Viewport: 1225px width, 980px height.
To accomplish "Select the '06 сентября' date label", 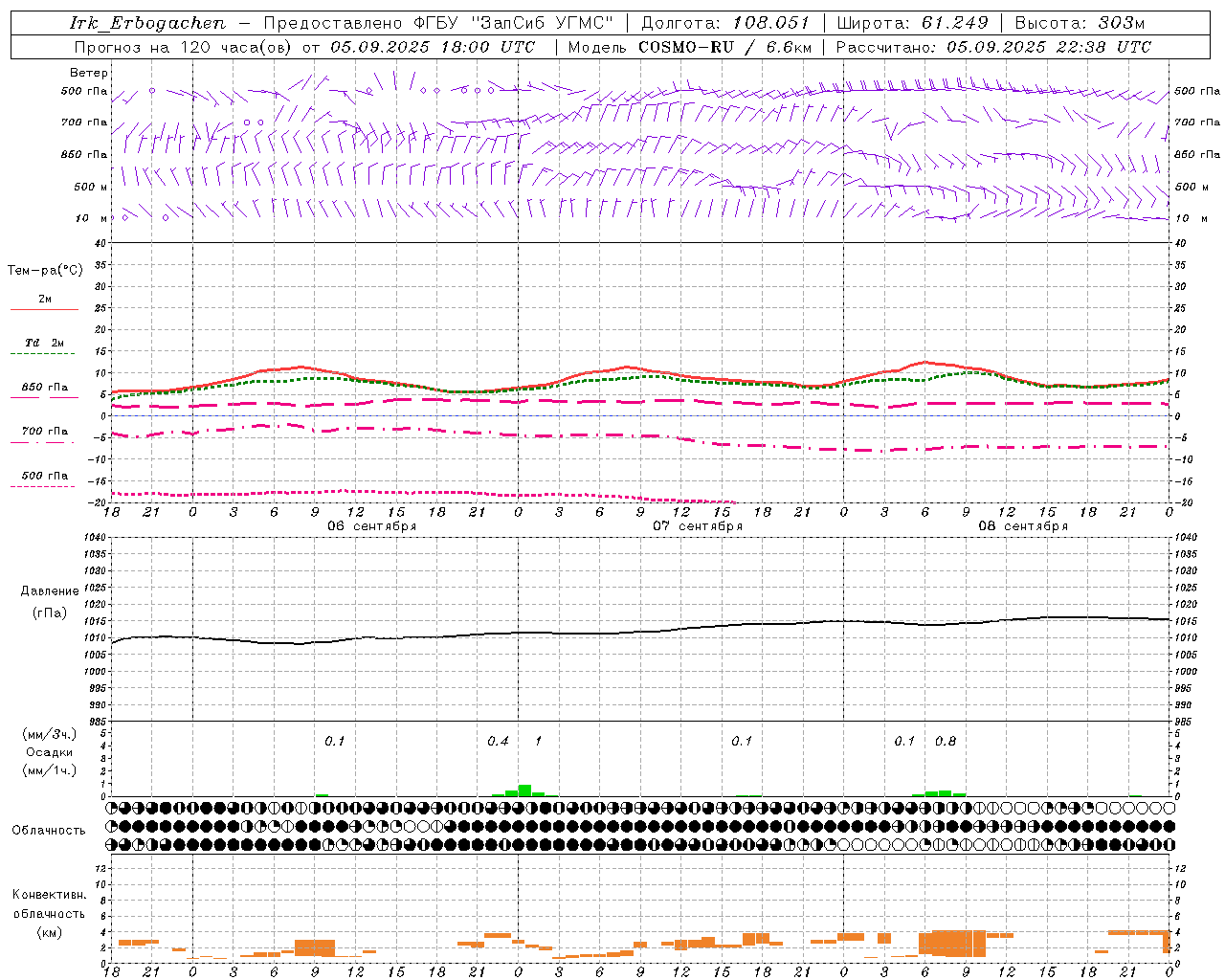I will tap(371, 525).
